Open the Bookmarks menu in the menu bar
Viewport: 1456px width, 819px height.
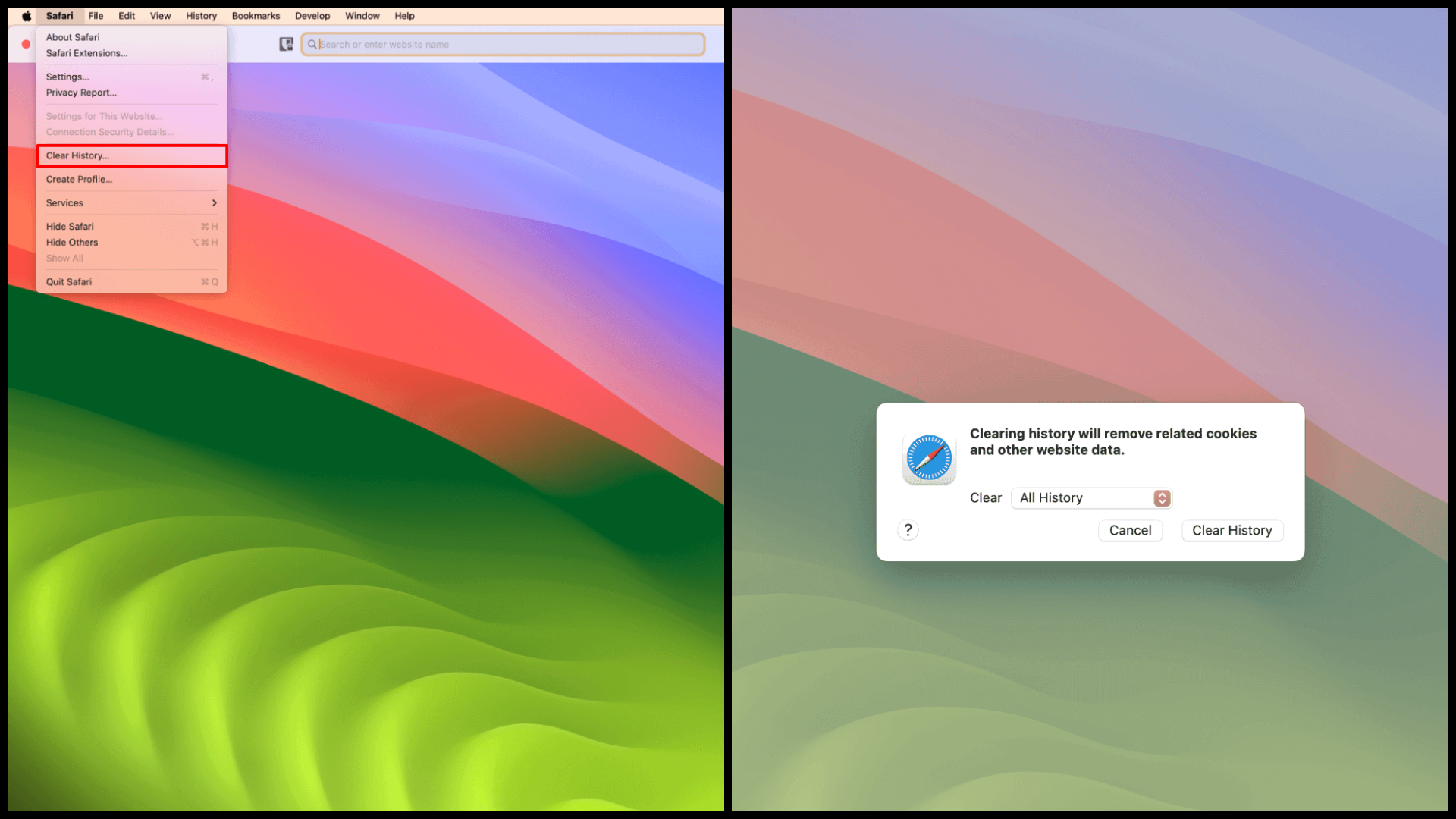click(256, 16)
